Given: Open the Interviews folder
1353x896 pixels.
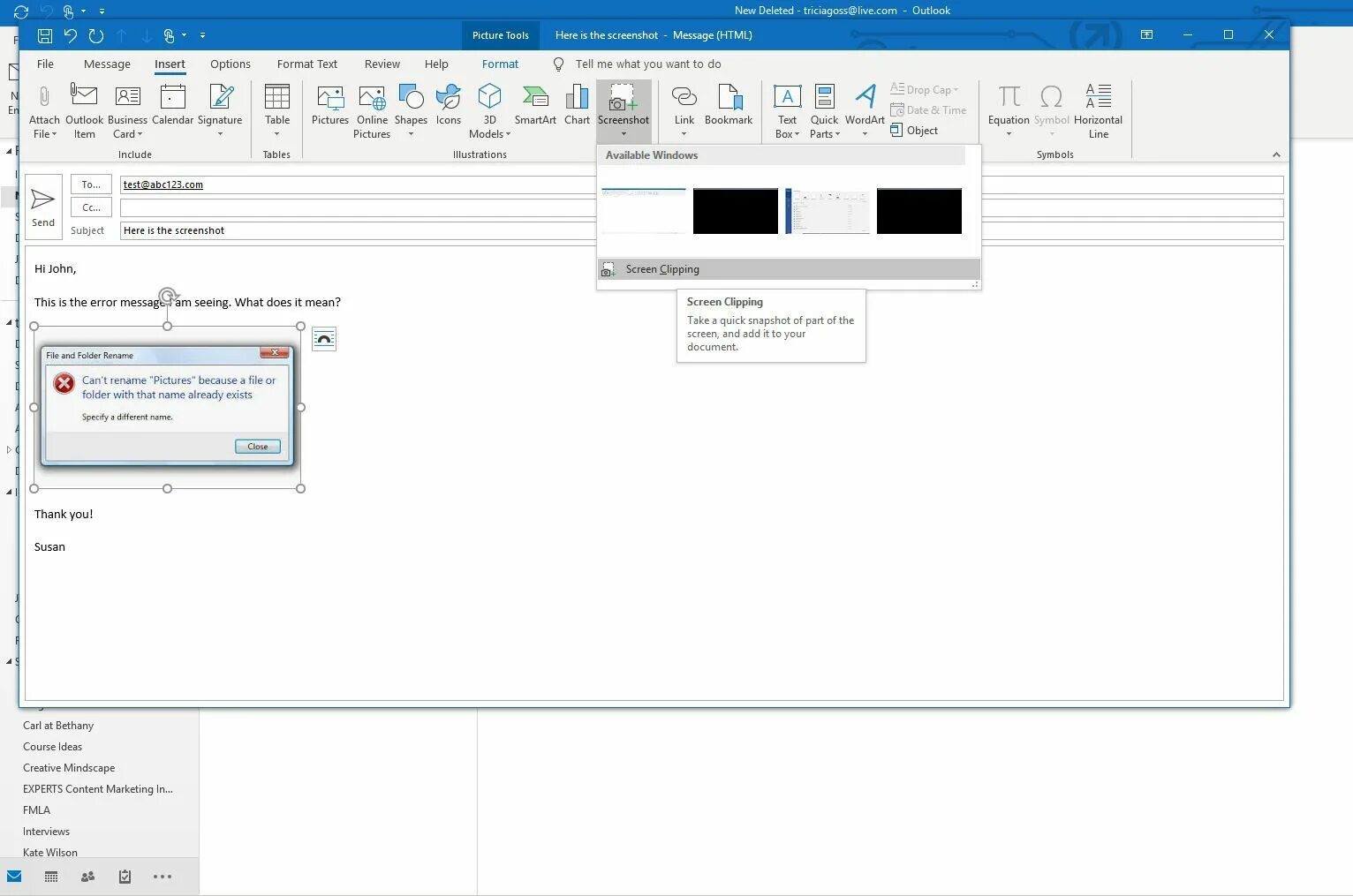Looking at the screenshot, I should coord(46,832).
